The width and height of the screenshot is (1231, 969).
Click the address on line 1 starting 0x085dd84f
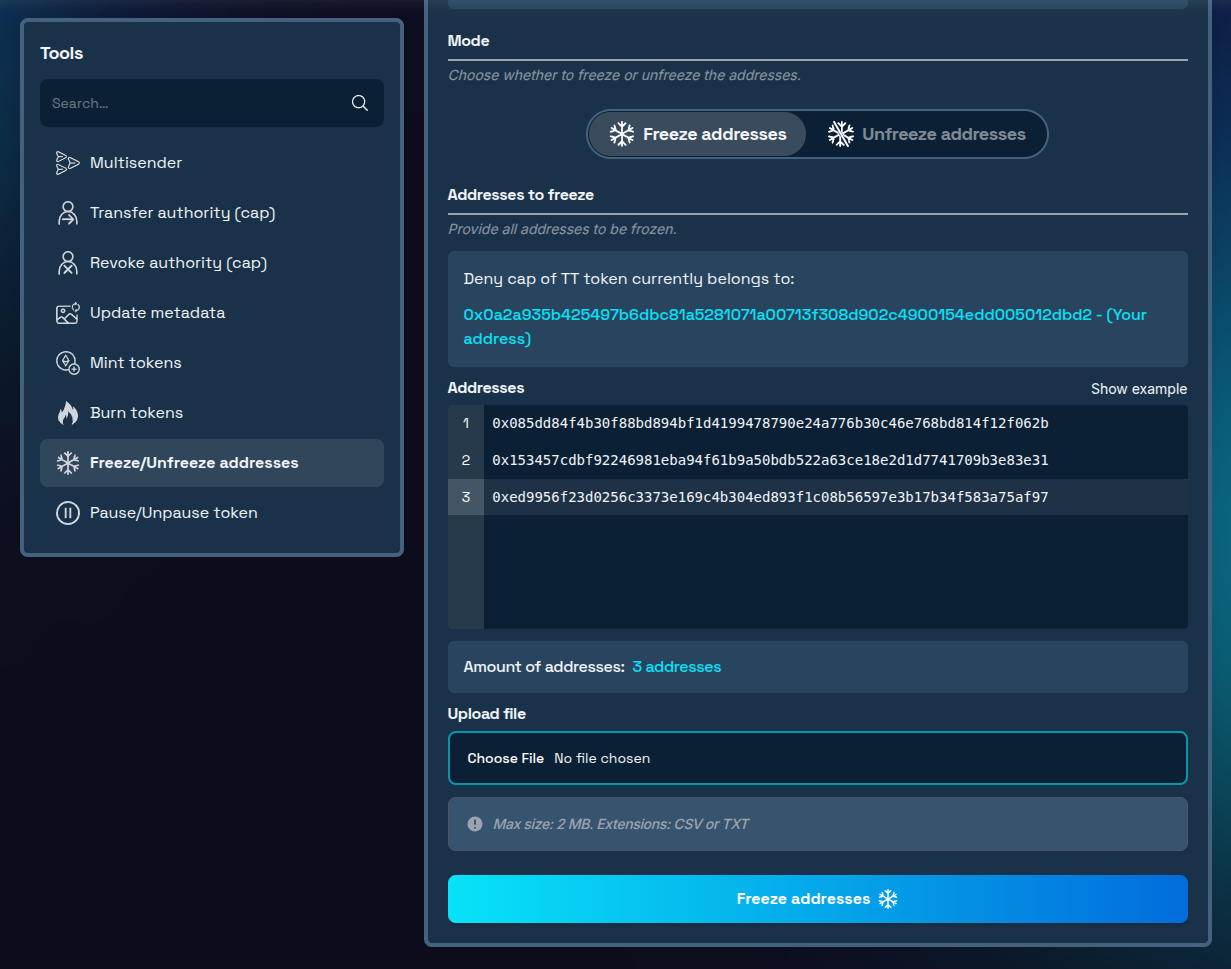point(770,423)
